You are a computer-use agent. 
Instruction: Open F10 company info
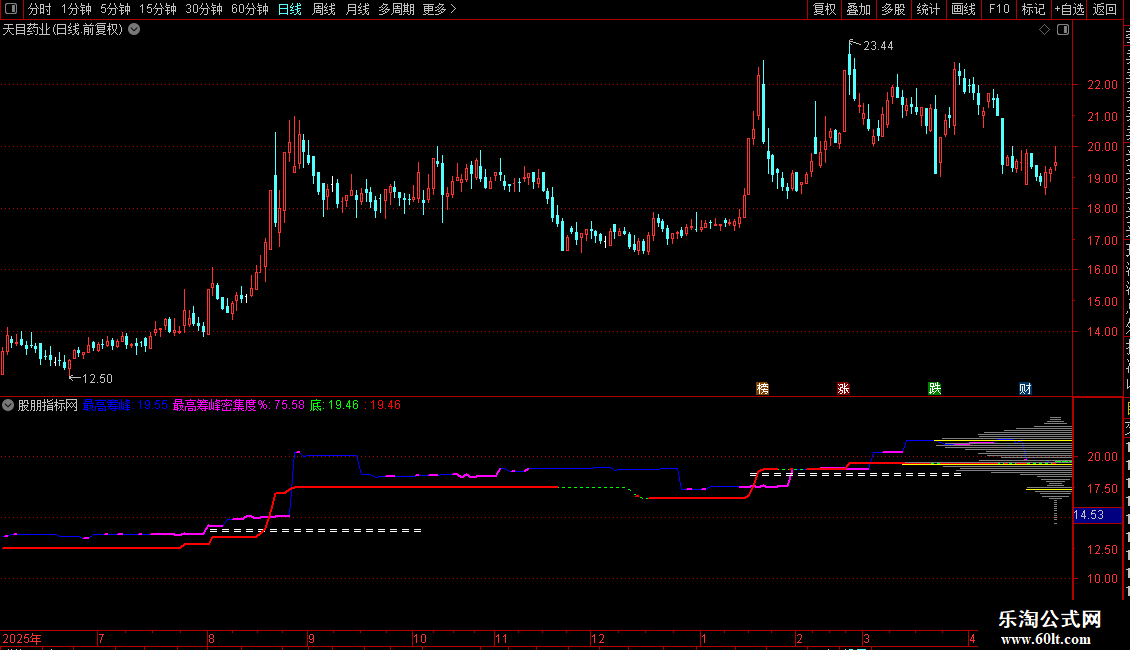999,9
